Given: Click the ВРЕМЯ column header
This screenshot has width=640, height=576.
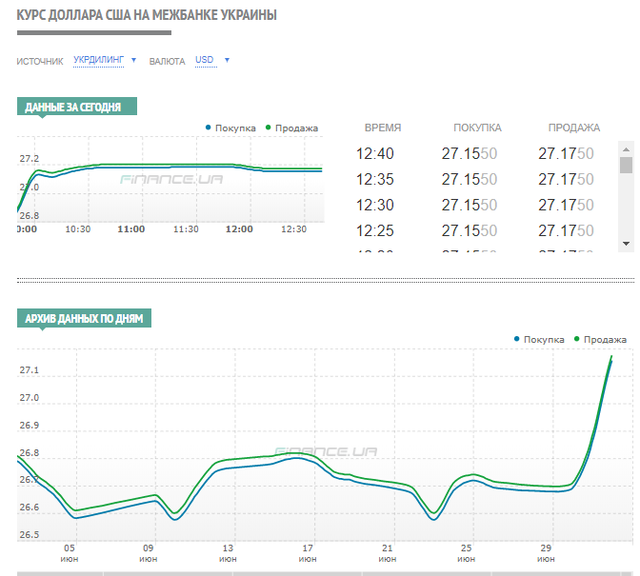Looking at the screenshot, I should [383, 128].
